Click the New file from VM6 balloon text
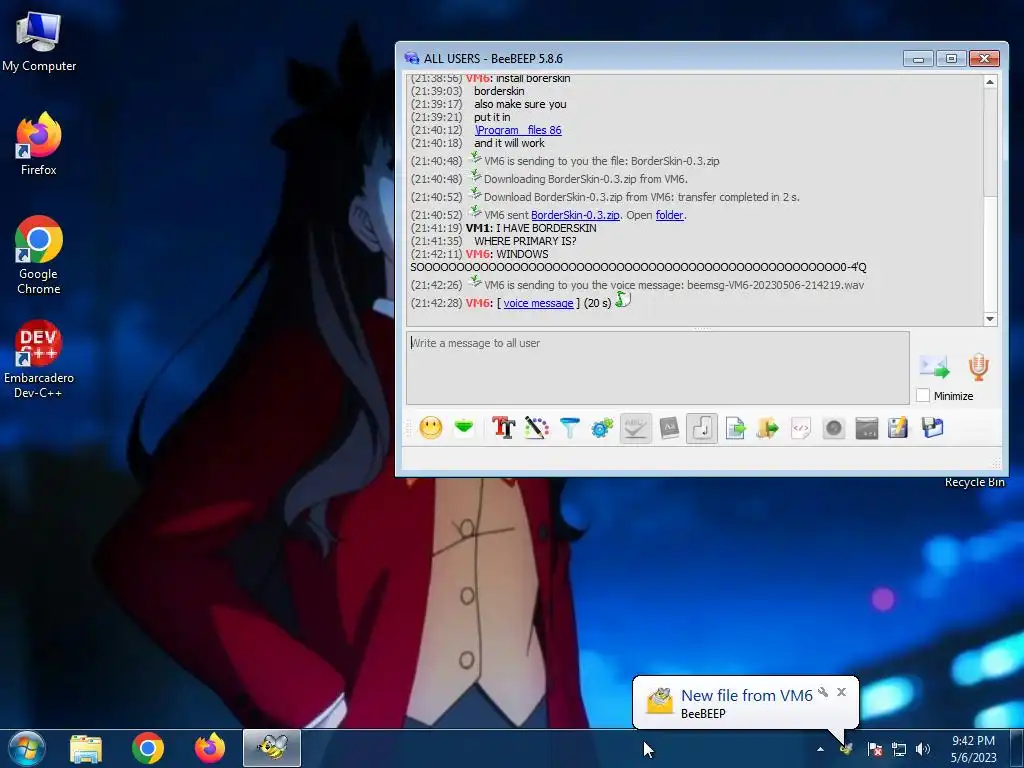The width and height of the screenshot is (1024, 768). [x=746, y=696]
